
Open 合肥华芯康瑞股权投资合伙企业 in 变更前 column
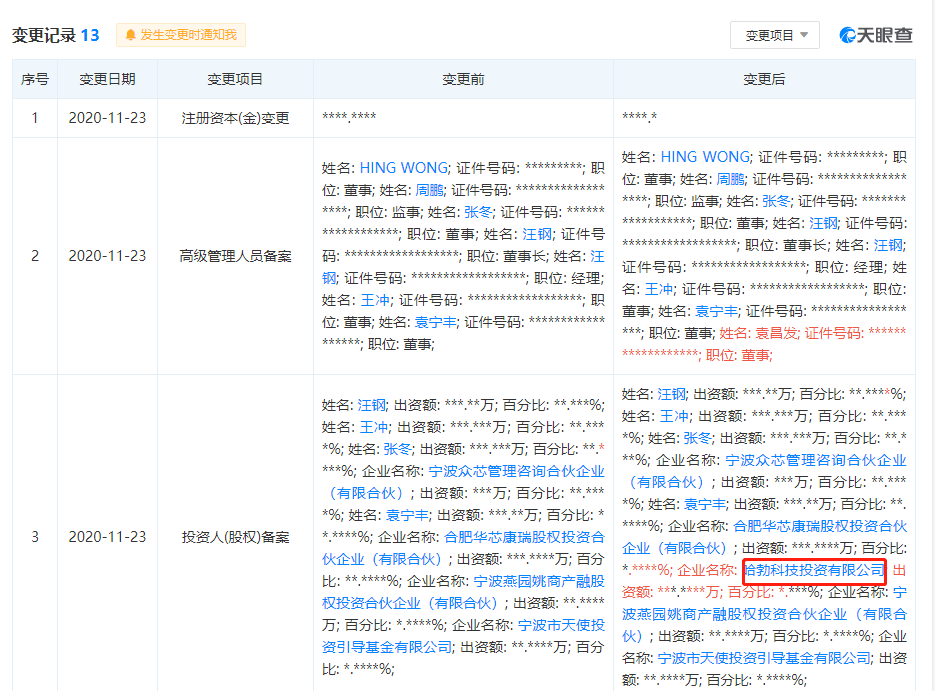click(x=524, y=537)
